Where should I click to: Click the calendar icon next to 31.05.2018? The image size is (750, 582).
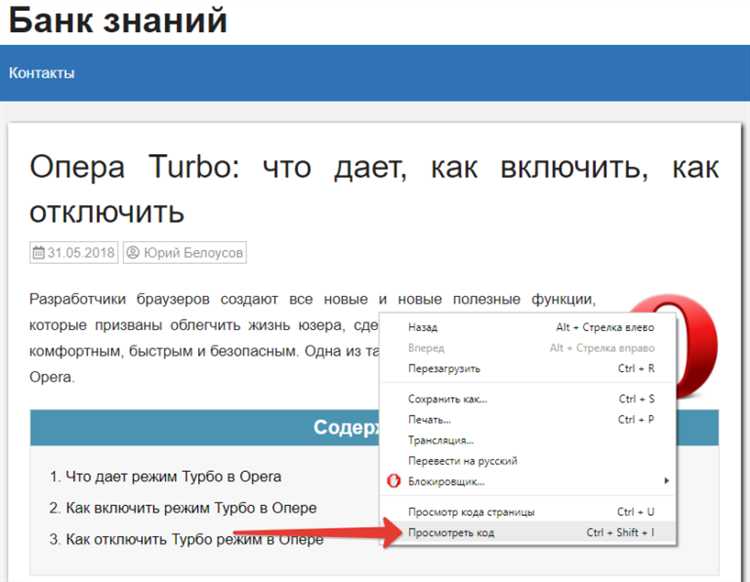38,252
